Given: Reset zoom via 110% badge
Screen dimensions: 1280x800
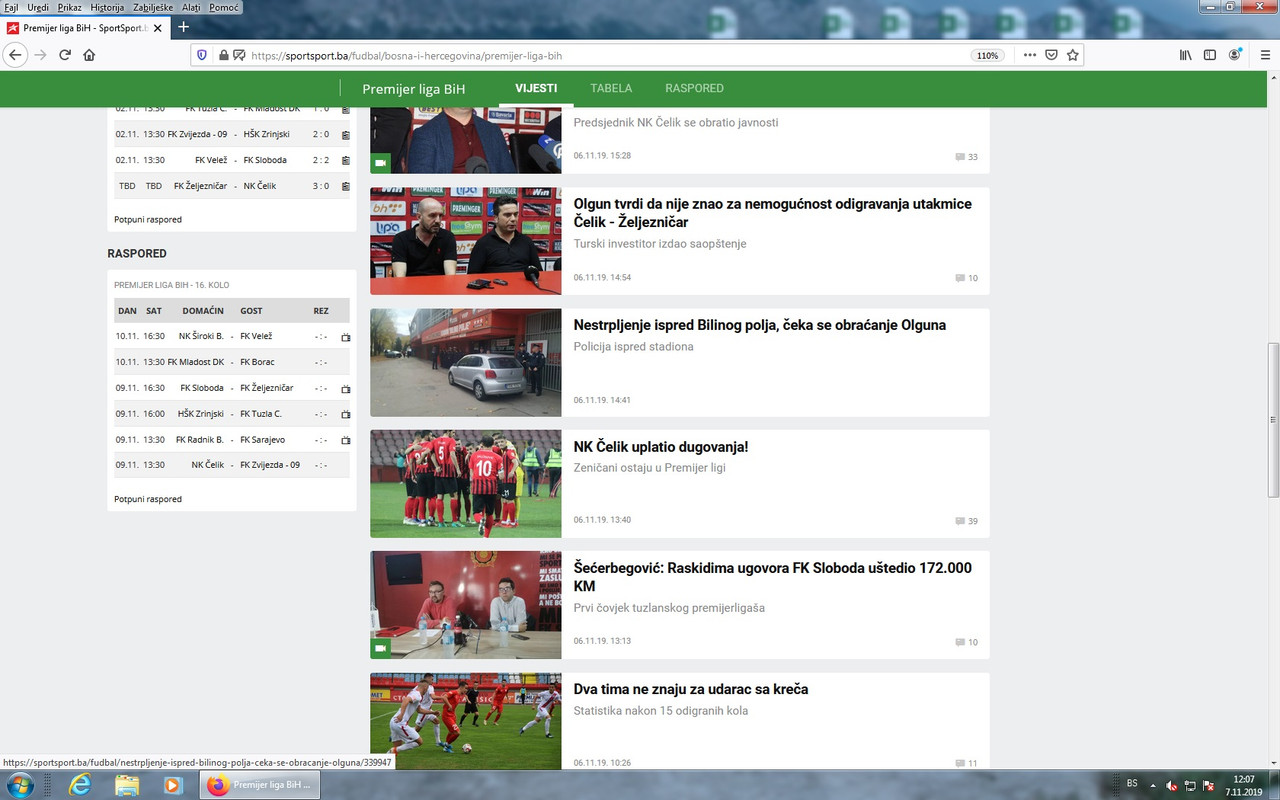Looking at the screenshot, I should [988, 55].
